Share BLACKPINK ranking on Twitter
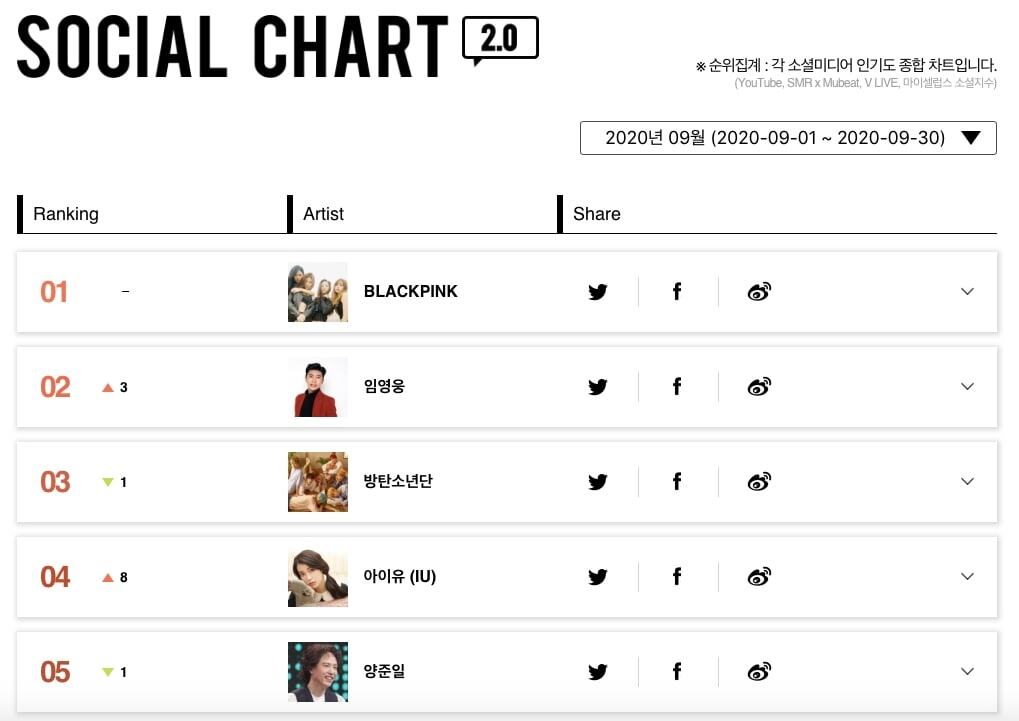The image size is (1019, 721). point(598,292)
